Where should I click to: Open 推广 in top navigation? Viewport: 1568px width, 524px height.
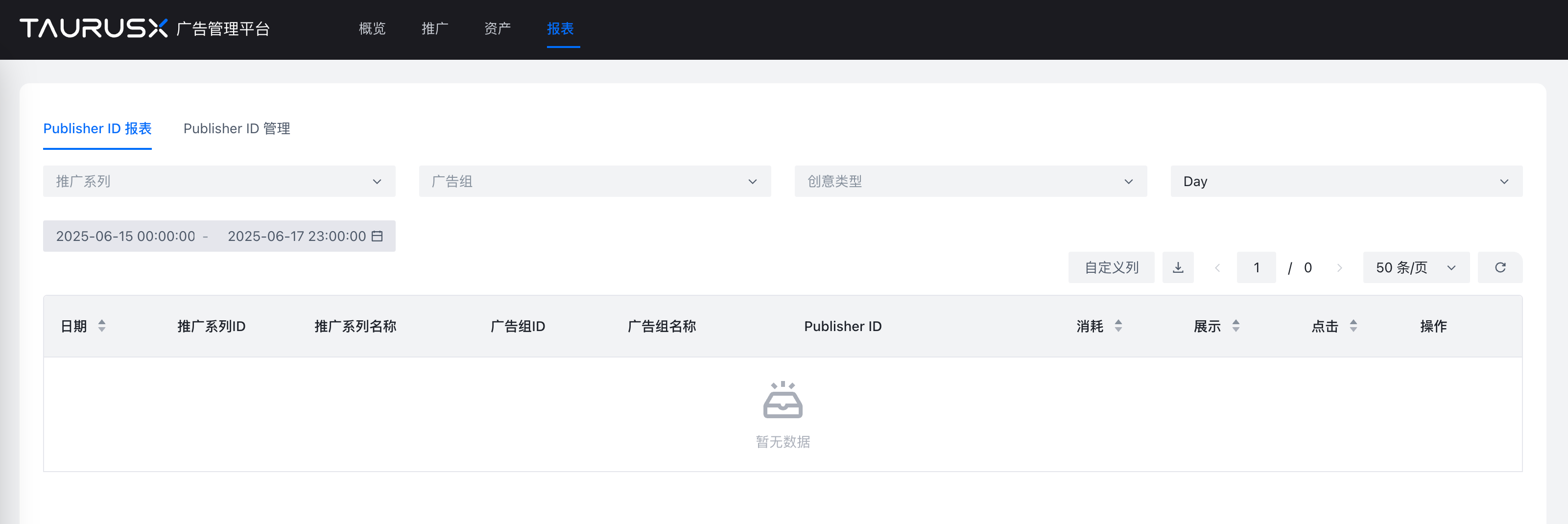435,28
